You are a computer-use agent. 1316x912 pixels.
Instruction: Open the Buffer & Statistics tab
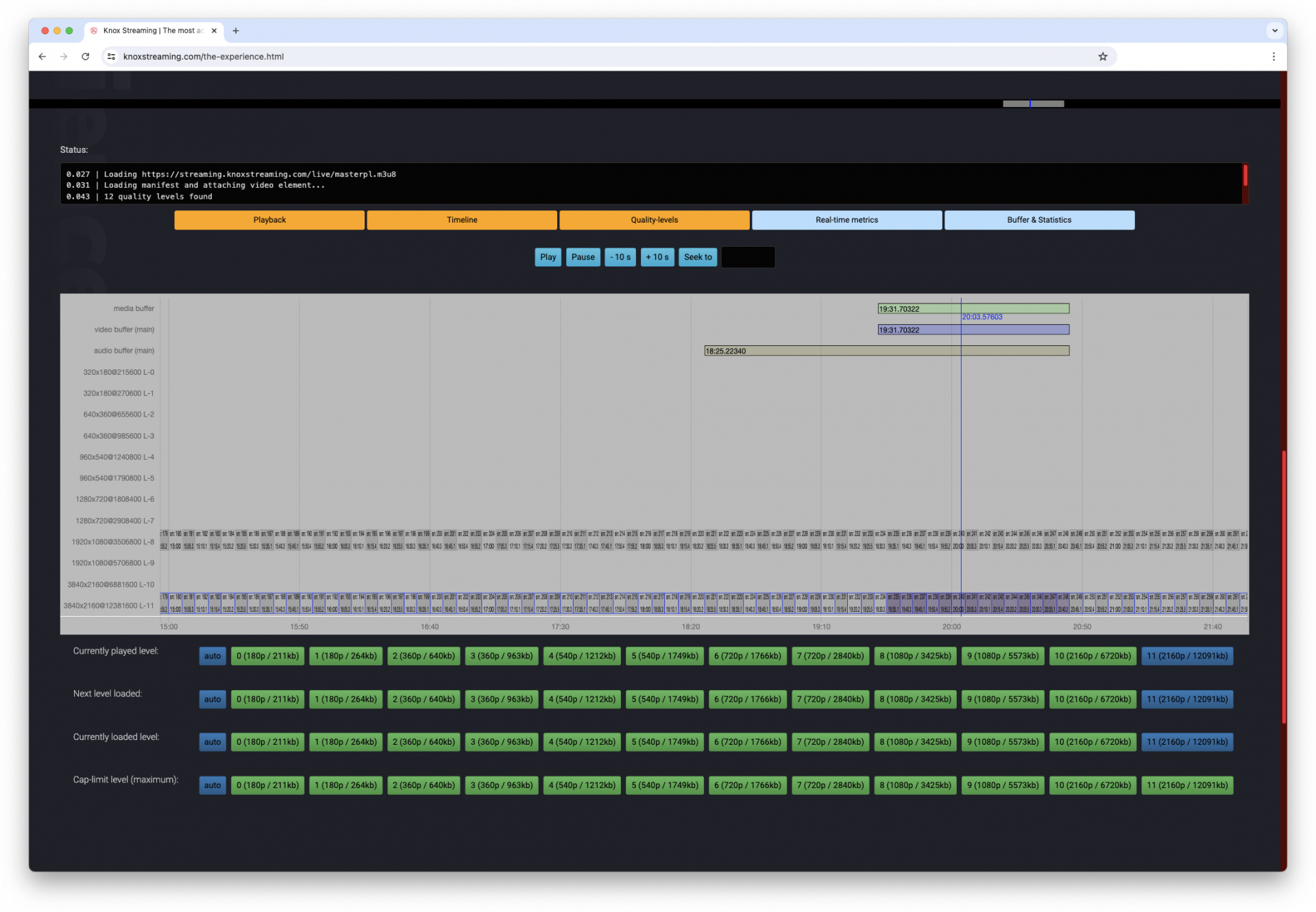pyautogui.click(x=1039, y=220)
